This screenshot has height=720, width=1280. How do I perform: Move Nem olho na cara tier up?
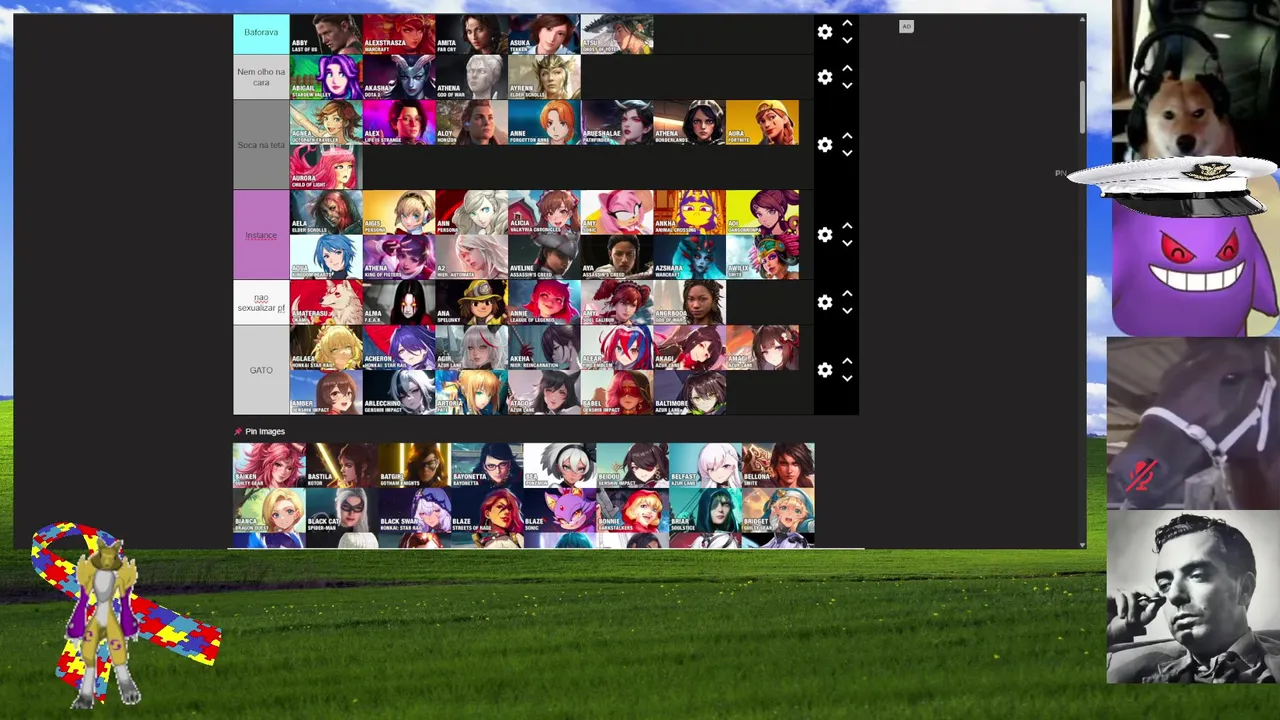(x=847, y=68)
